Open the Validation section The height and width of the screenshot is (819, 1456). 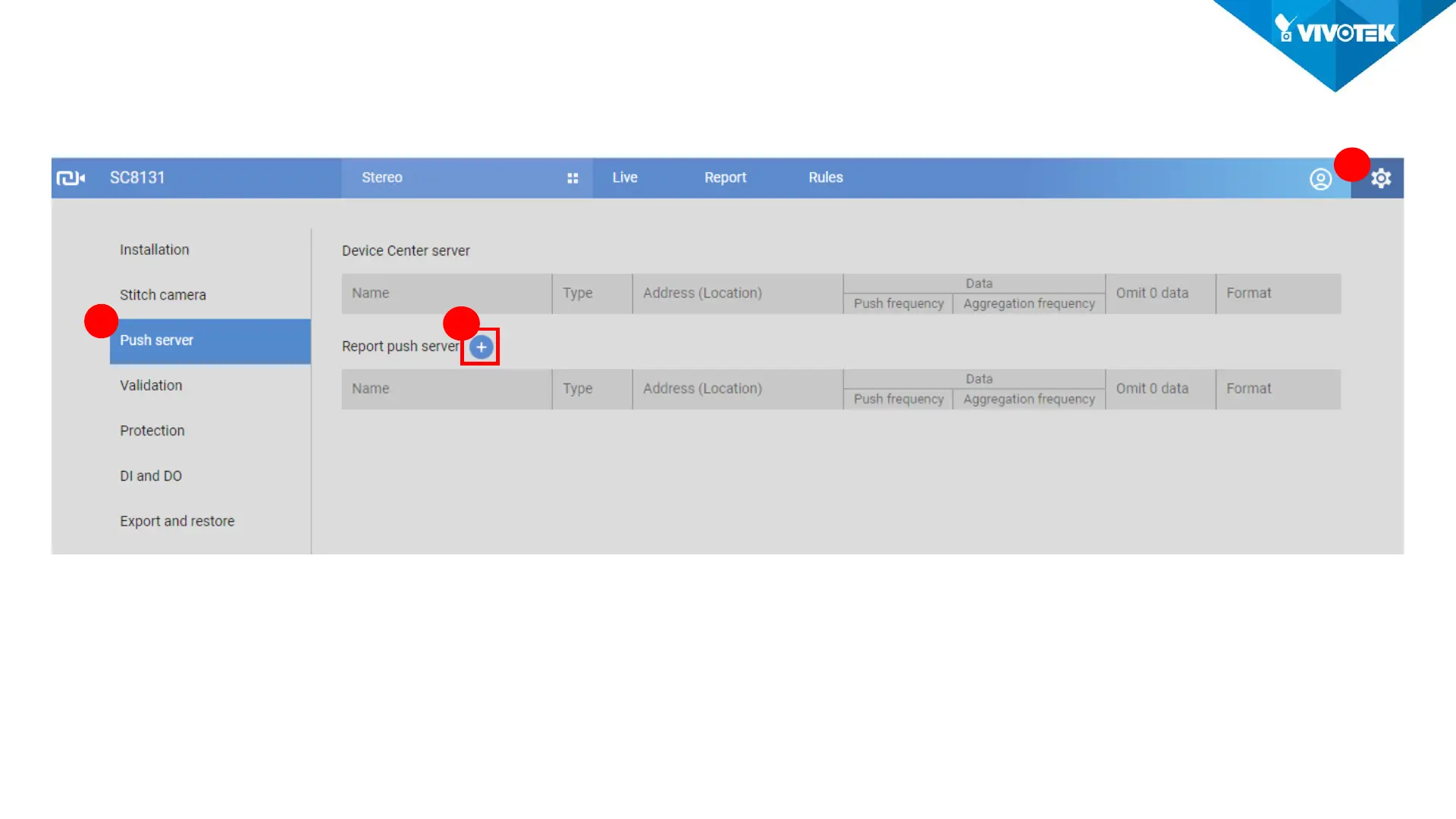(x=151, y=385)
